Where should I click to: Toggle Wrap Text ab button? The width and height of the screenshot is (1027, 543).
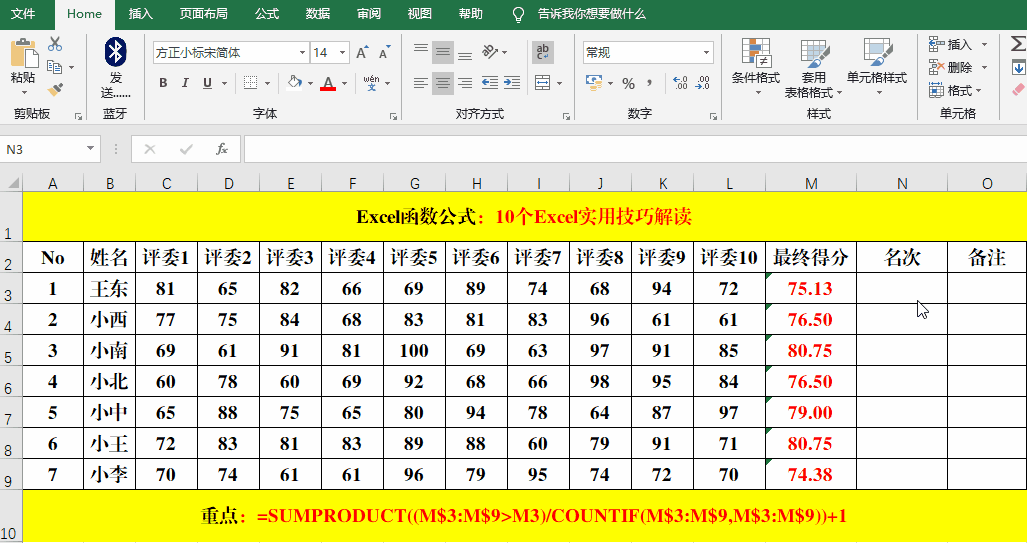[x=542, y=52]
